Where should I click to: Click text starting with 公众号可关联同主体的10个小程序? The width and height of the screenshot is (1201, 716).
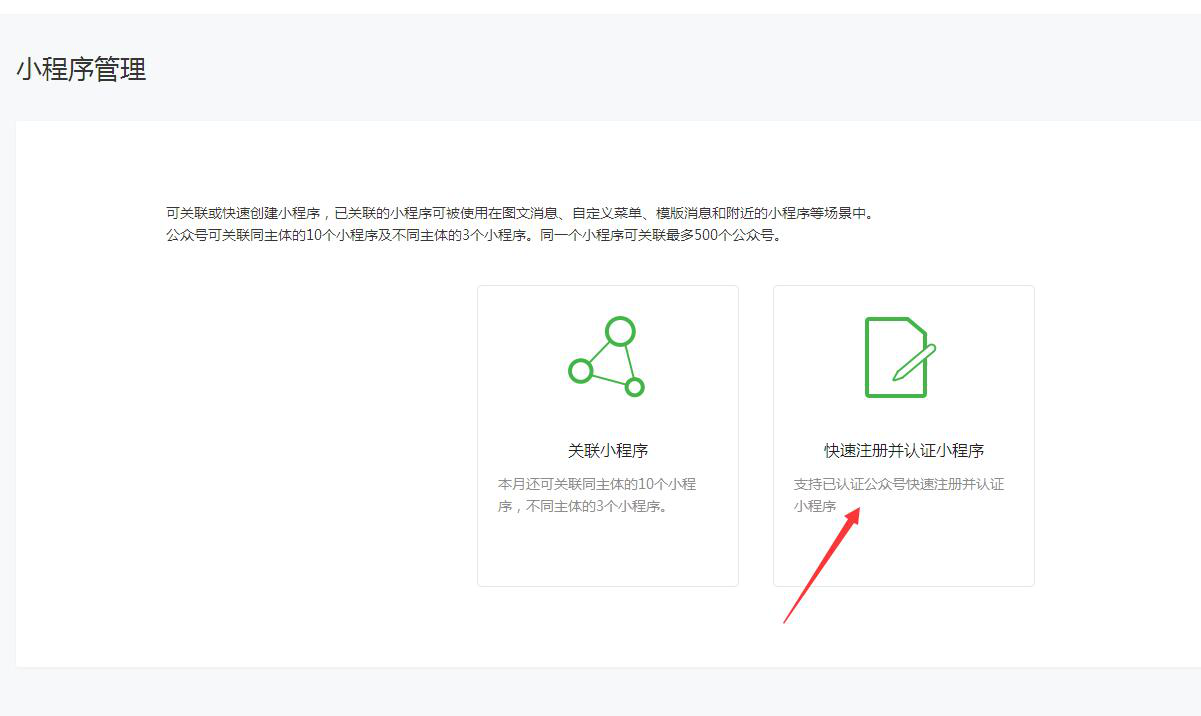(x=474, y=236)
